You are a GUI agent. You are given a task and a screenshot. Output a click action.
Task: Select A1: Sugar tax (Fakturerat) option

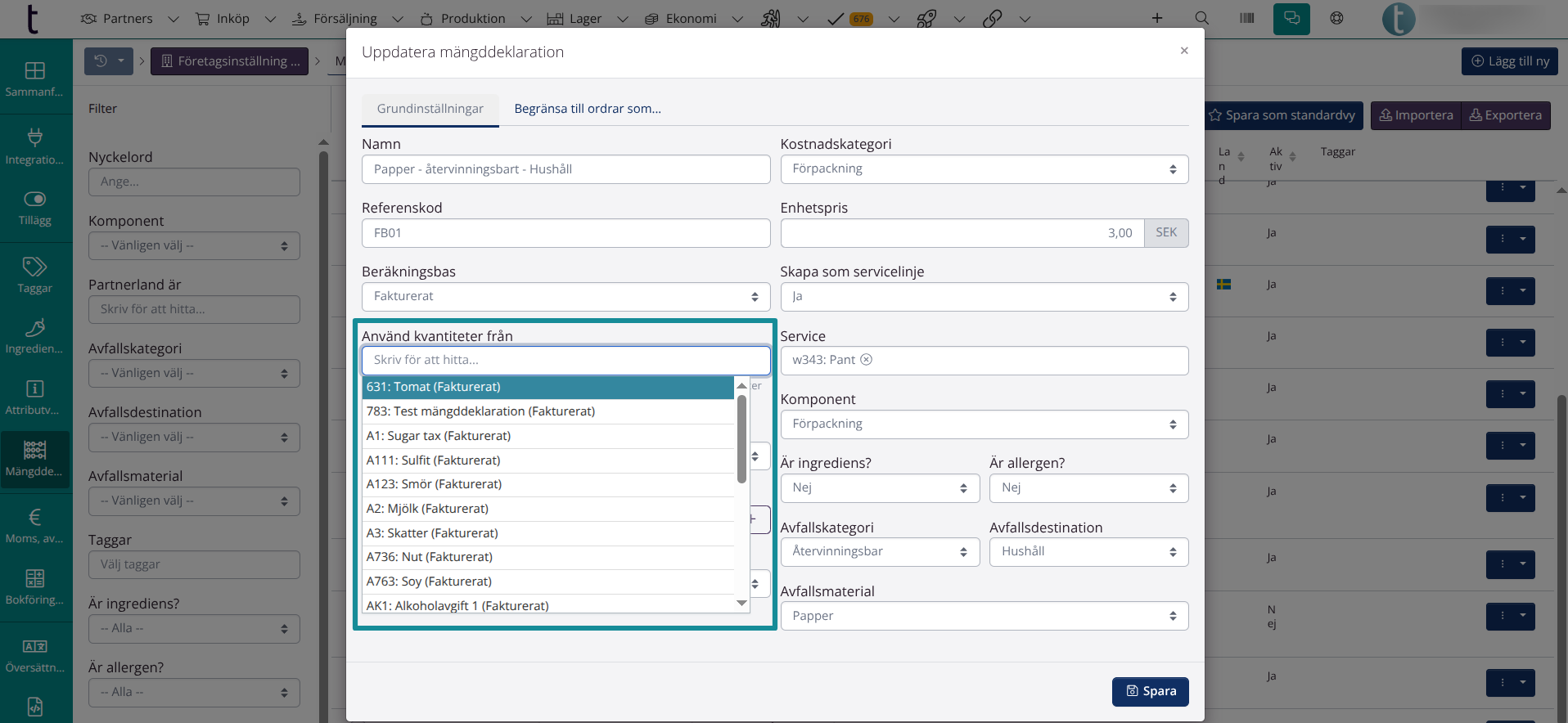click(x=548, y=436)
